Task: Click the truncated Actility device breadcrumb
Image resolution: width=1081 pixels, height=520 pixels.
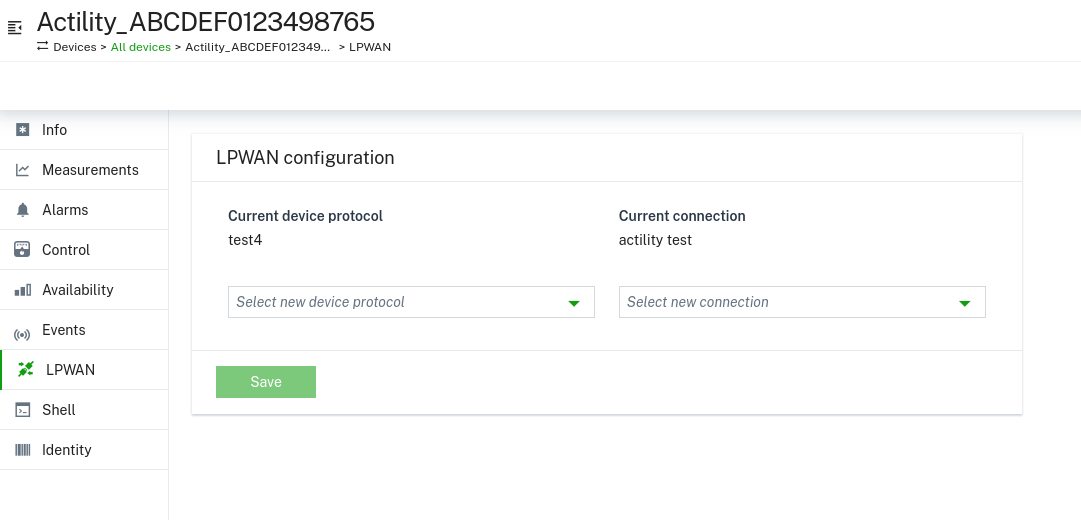Action: point(257,47)
